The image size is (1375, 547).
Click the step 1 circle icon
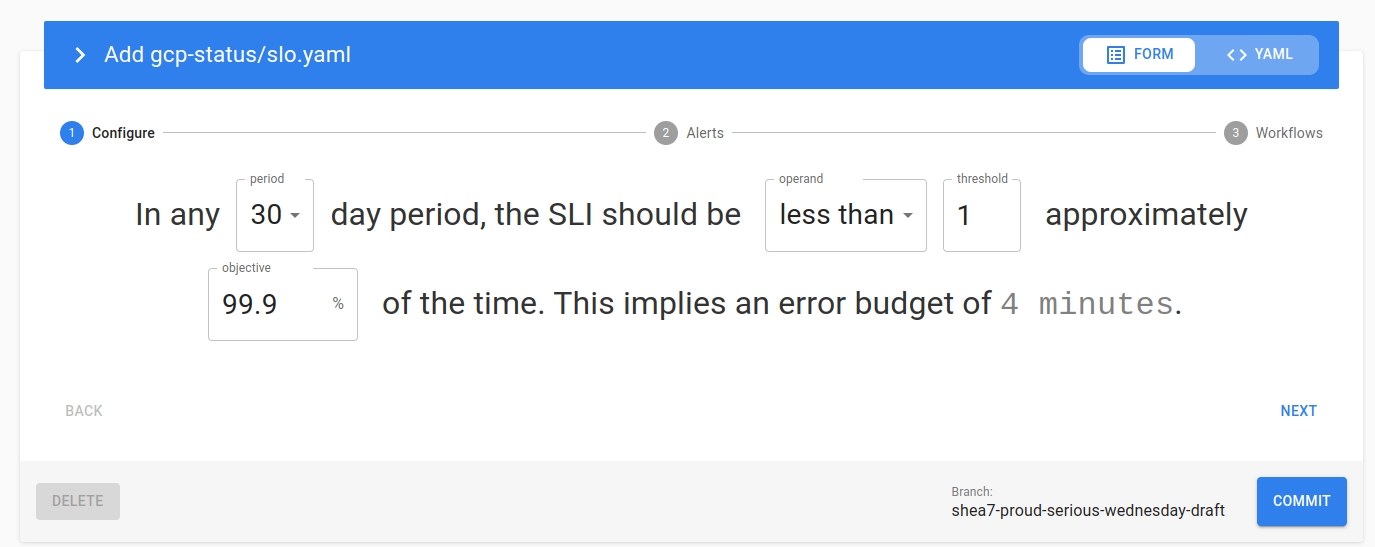[x=71, y=133]
